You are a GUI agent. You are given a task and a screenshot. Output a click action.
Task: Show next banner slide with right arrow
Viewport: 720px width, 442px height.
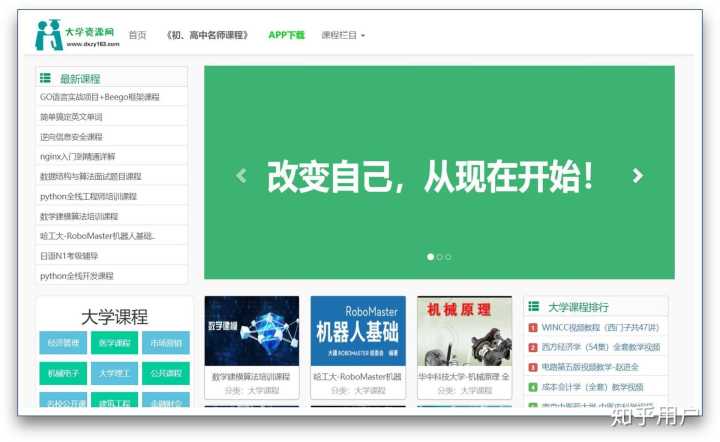(637, 175)
